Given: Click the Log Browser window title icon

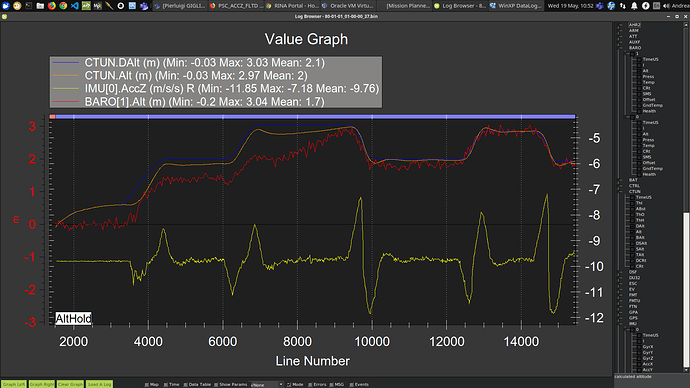Looking at the screenshot, I should [x=4, y=16].
